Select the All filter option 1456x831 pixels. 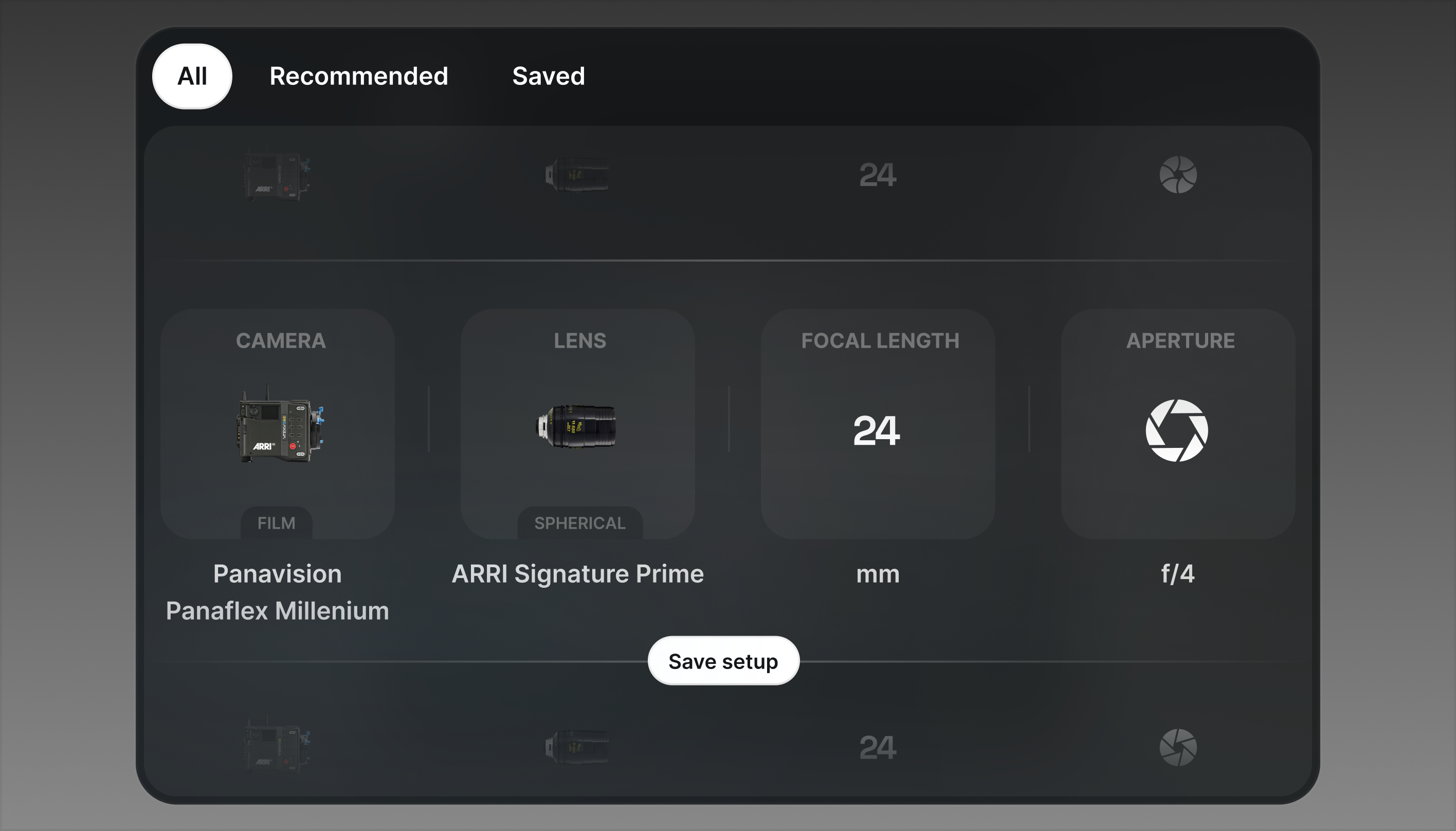pos(192,76)
